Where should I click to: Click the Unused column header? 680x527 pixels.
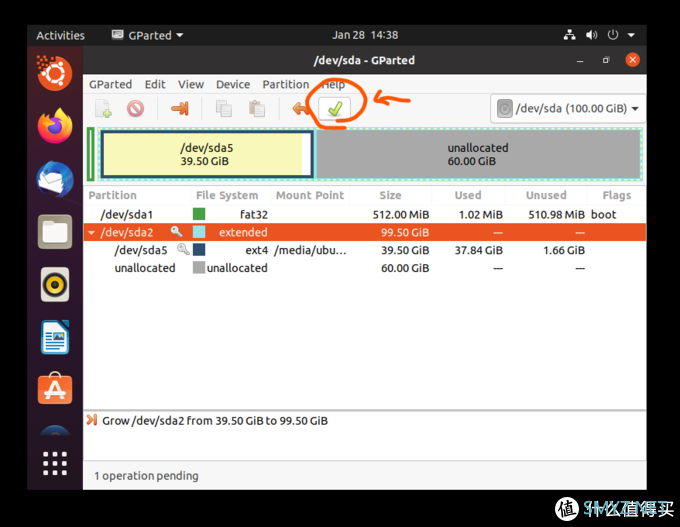coord(546,195)
